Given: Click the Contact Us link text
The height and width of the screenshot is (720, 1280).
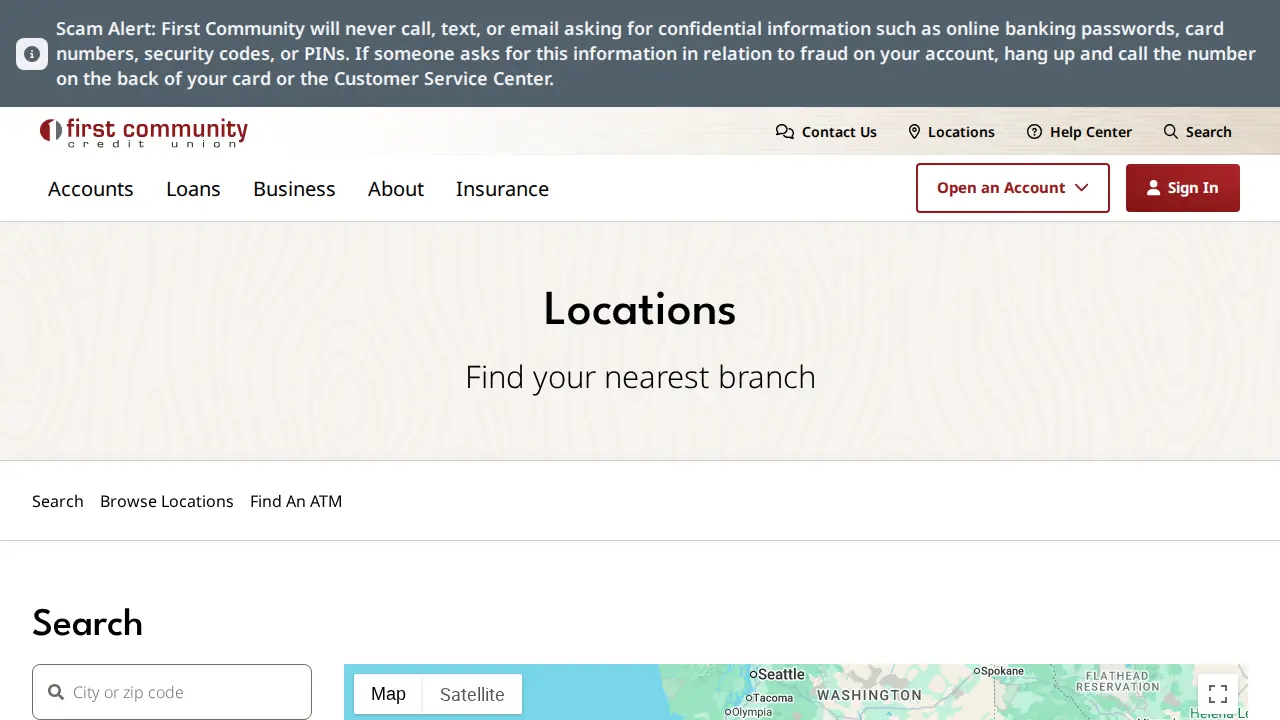Looking at the screenshot, I should point(839,132).
